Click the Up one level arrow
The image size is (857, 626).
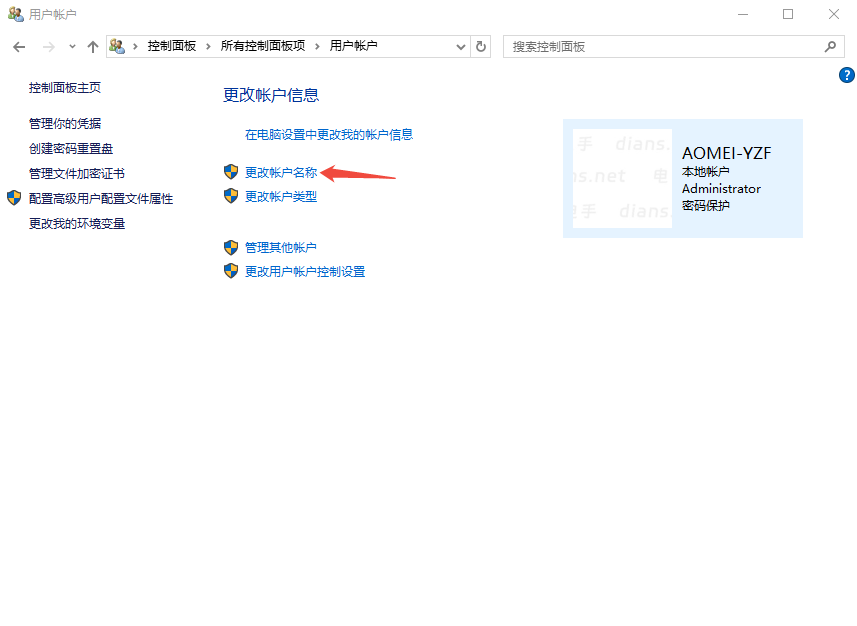coord(92,46)
